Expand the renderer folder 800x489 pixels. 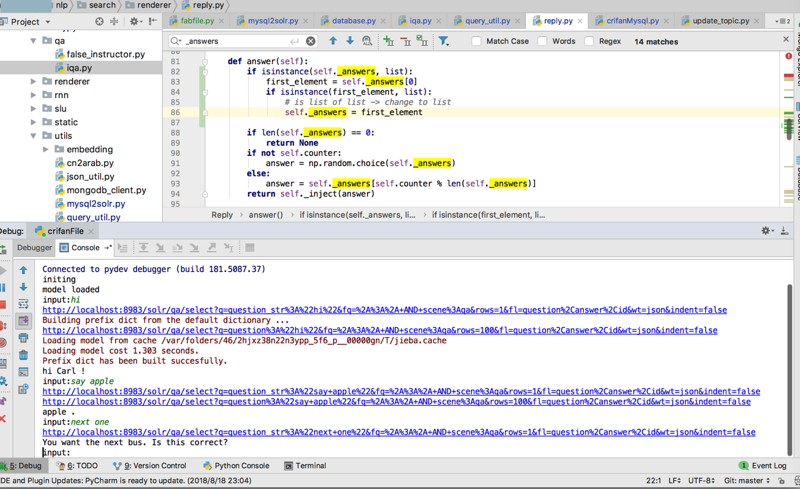(x=34, y=82)
